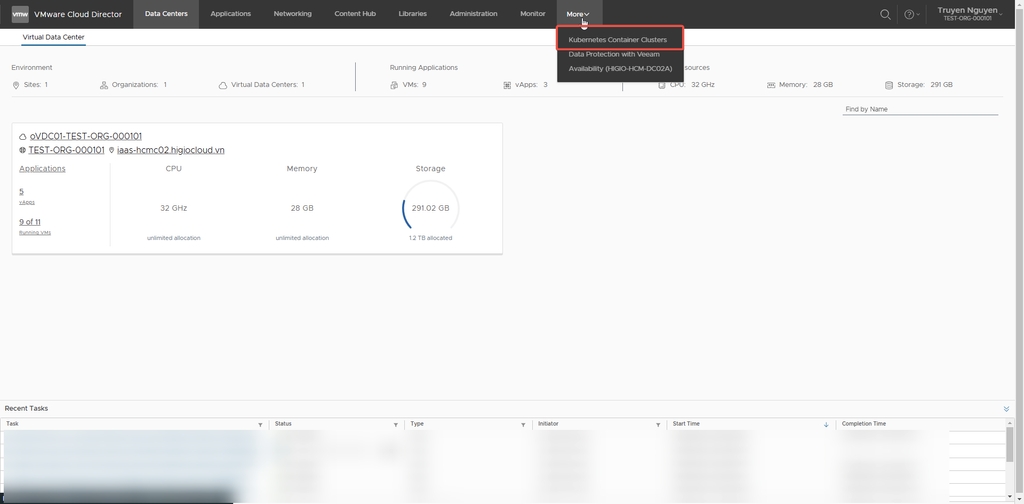The height and width of the screenshot is (504, 1024).
Task: Click the iaas-hcmc02.higiocloud.vn site link
Action: (170, 150)
